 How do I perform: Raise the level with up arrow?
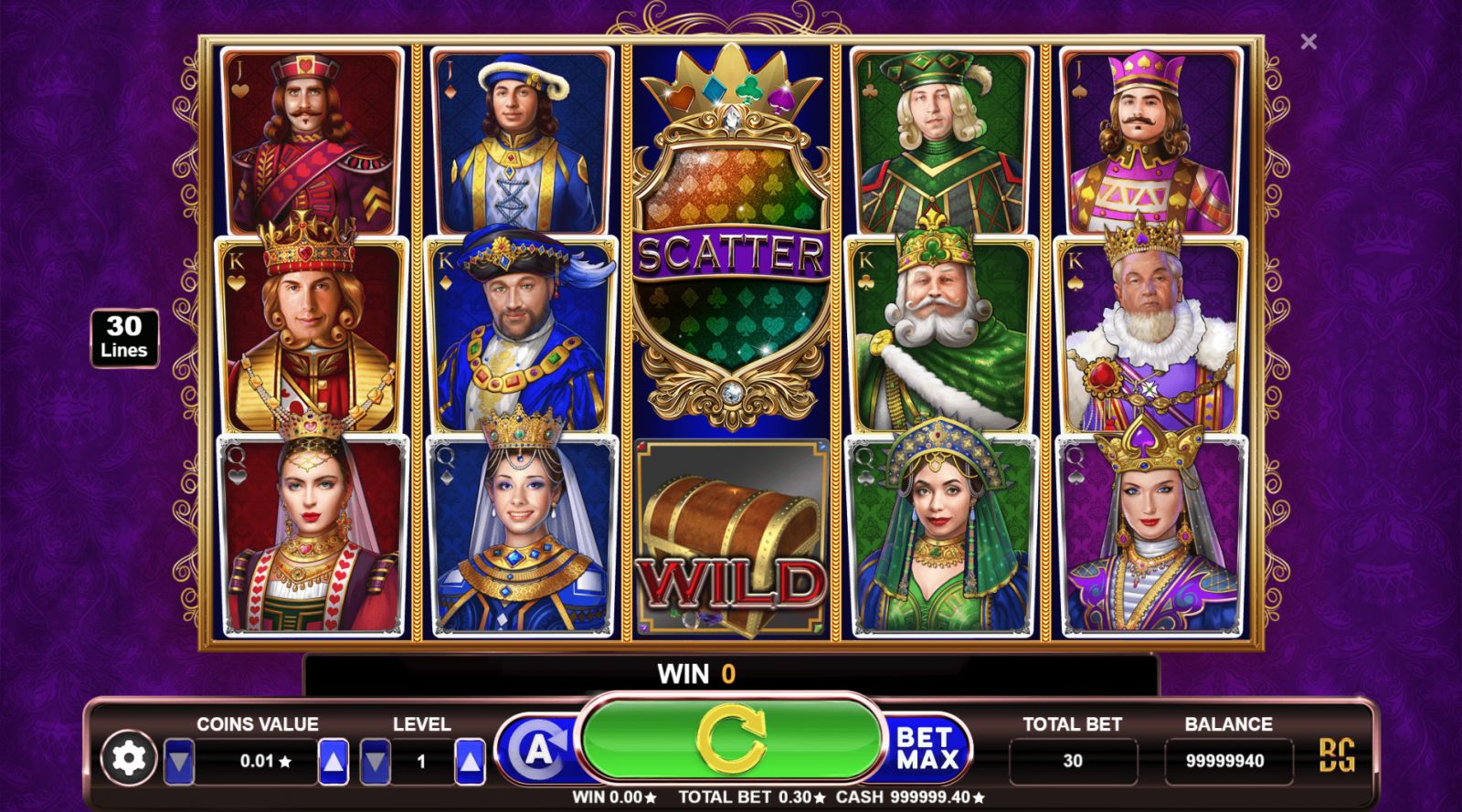[x=470, y=761]
